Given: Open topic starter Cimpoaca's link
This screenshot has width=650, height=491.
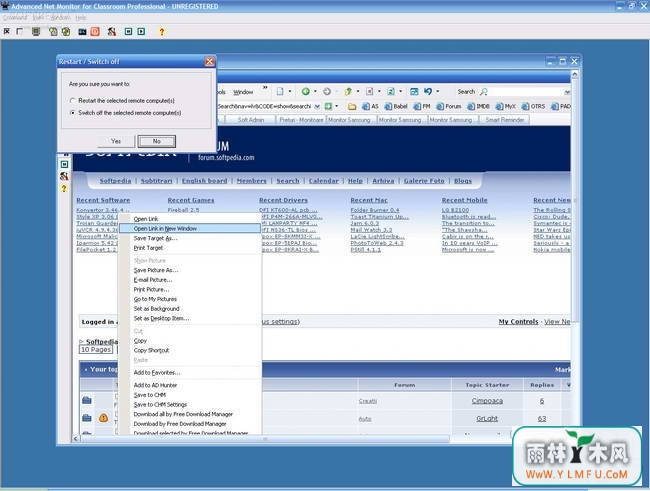Looking at the screenshot, I should point(487,401).
